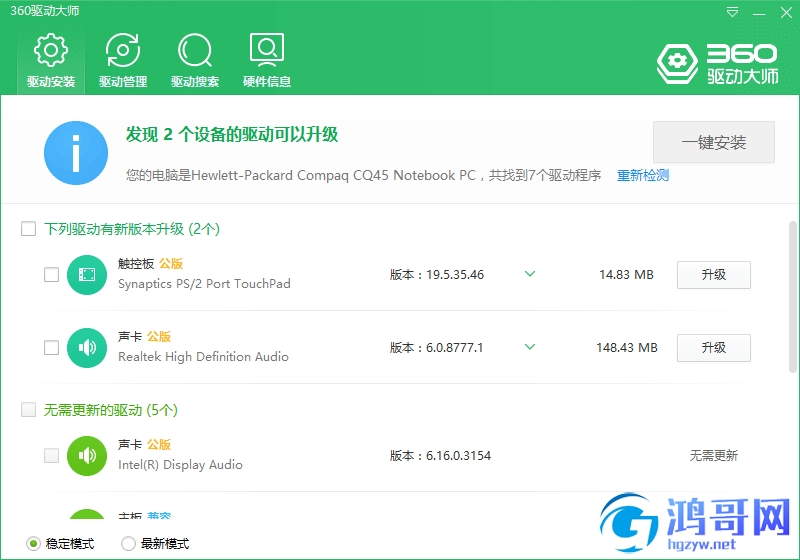Click the Realtek High Definition Audio name

pos(203,357)
